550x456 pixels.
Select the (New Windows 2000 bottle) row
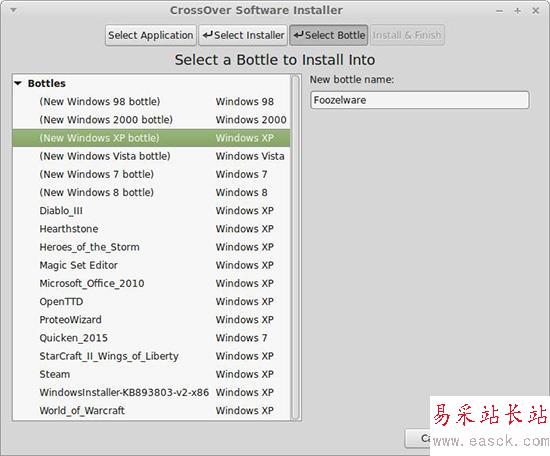pyautogui.click(x=152, y=120)
